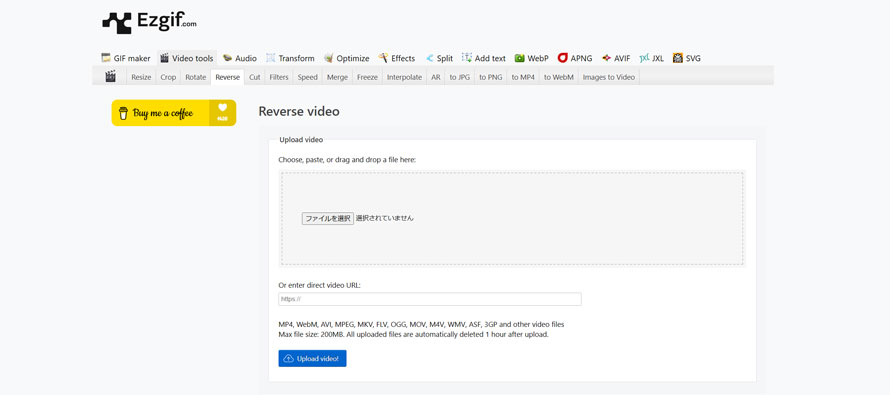Click the heart icon on coffee banner
This screenshot has width=890, height=395.
click(222, 107)
